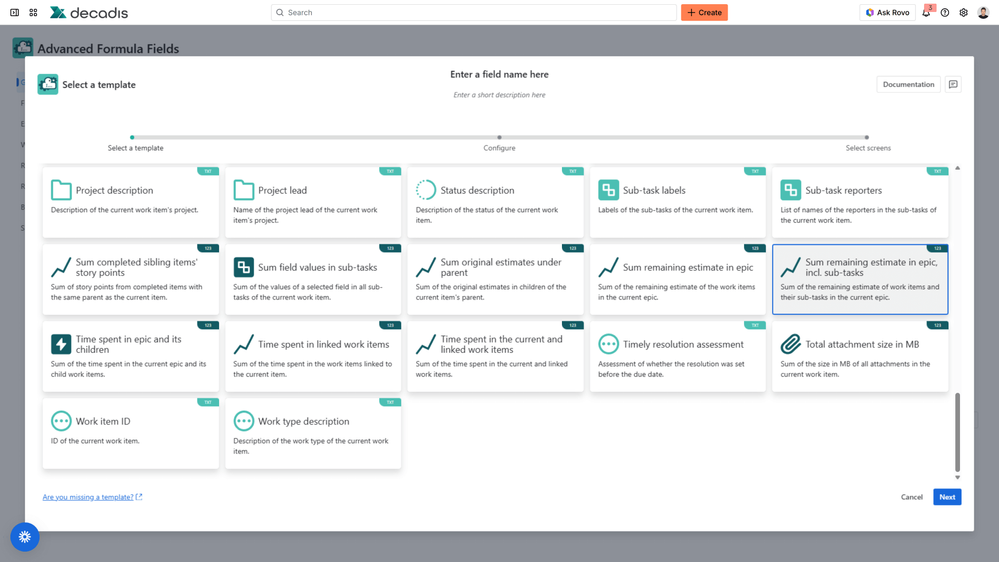Click the Project lead folder icon

[243, 190]
